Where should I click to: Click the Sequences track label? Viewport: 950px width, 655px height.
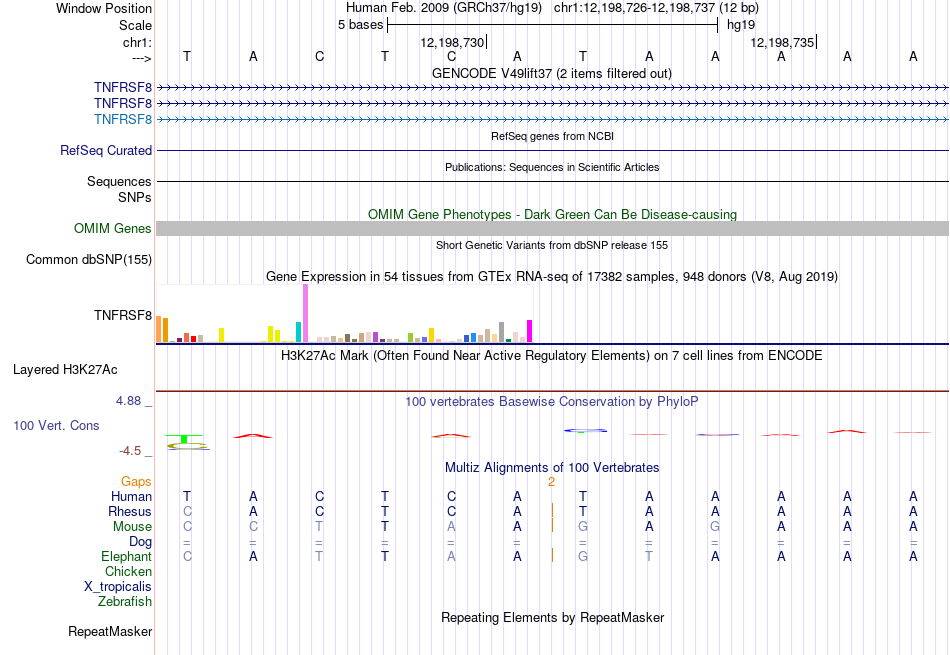pyautogui.click(x=119, y=181)
